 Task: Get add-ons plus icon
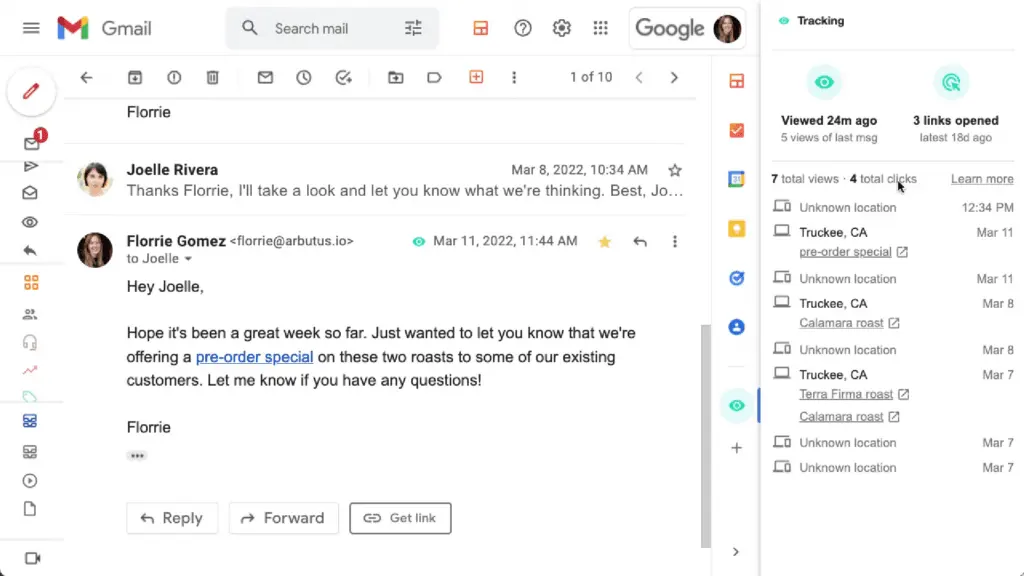pos(737,448)
